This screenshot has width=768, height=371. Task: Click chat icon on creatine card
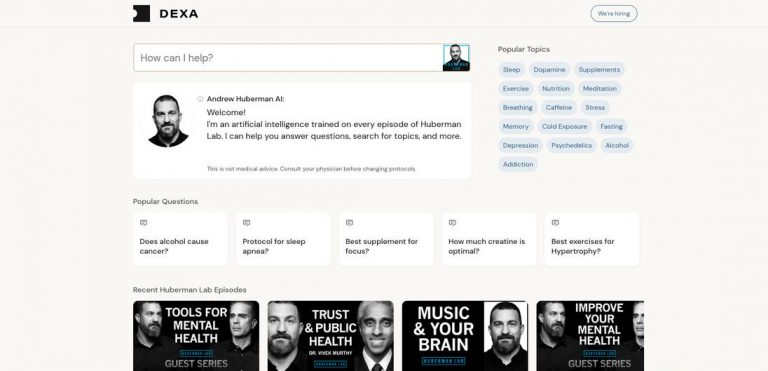point(452,223)
